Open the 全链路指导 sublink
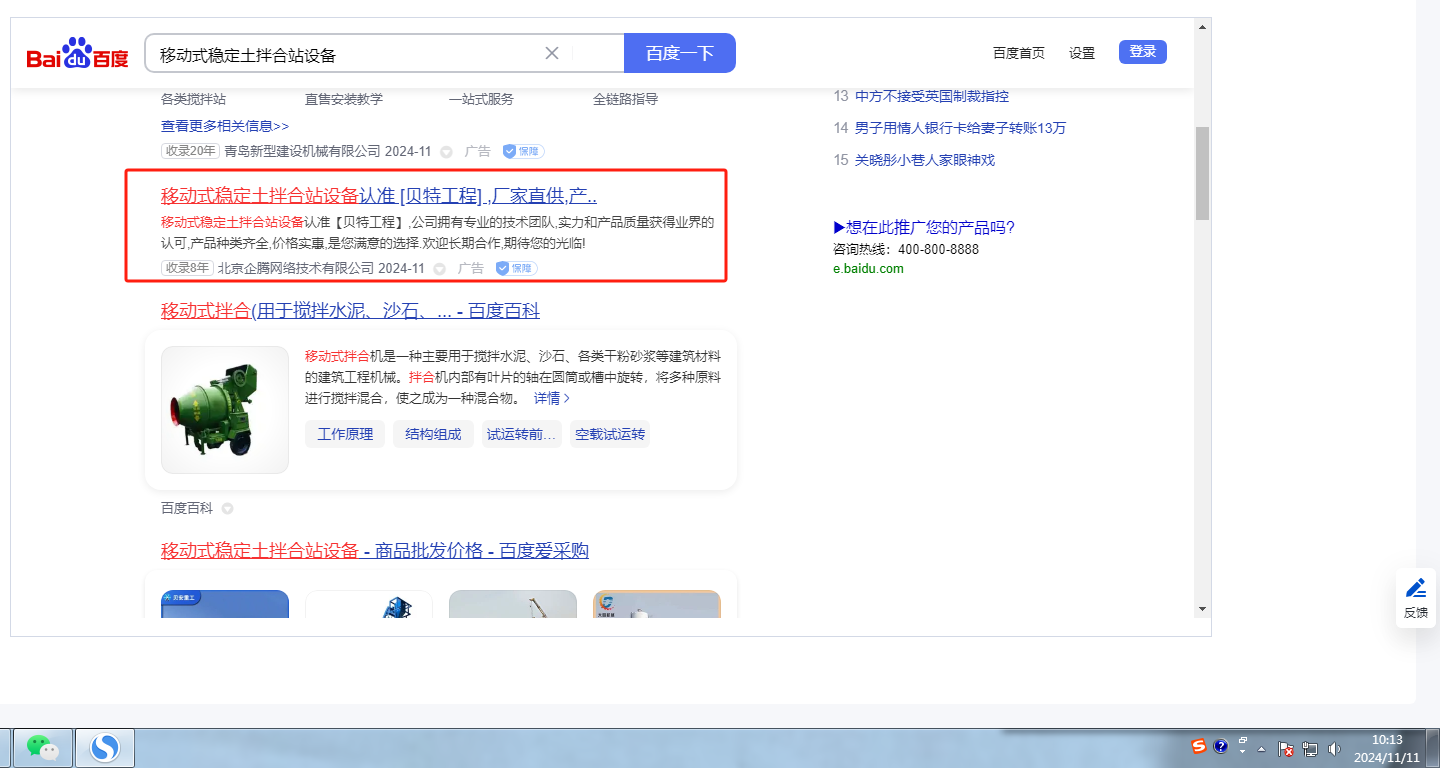Screen dimensions: 1440x768 (625, 99)
